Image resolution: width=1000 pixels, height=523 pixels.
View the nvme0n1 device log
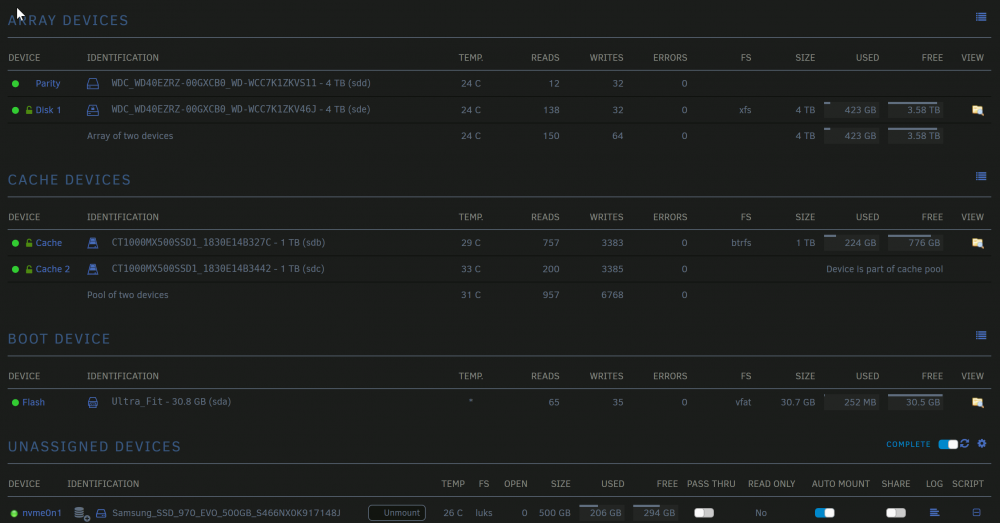click(x=934, y=513)
